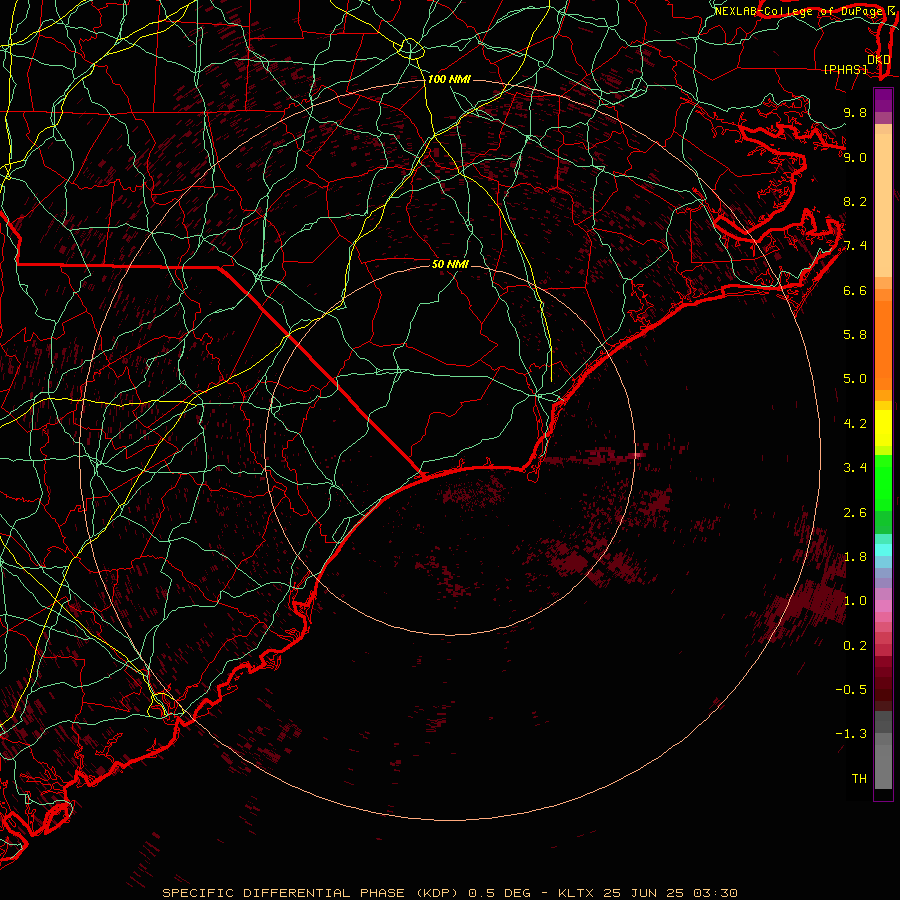Viewport: 900px width, 900px height.
Task: Click the "50 NMI" range ring label
Action: coord(450,264)
